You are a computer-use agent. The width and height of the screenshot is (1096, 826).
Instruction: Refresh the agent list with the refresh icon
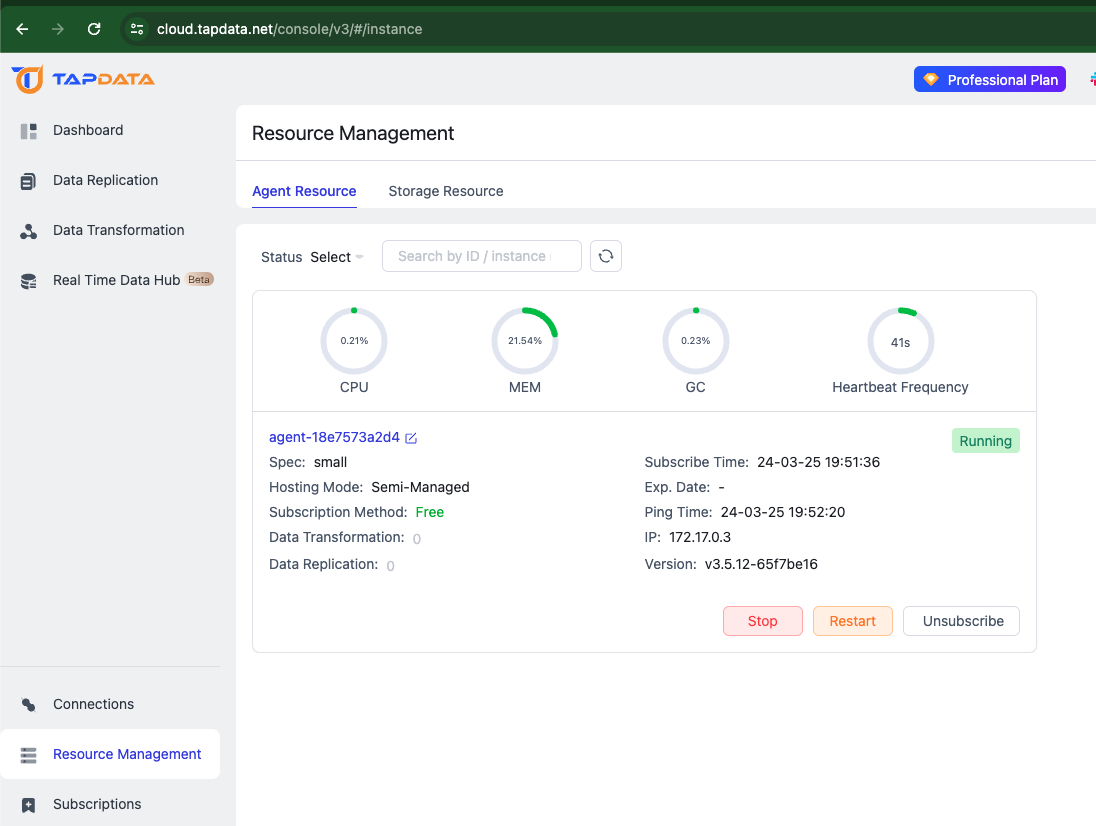point(606,256)
